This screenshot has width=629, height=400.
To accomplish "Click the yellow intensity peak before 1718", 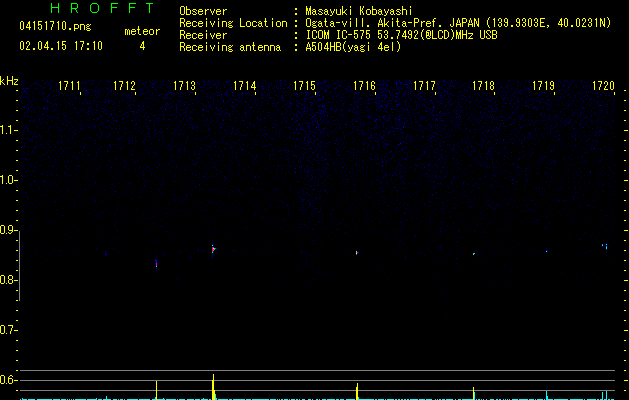I will (x=474, y=393).
